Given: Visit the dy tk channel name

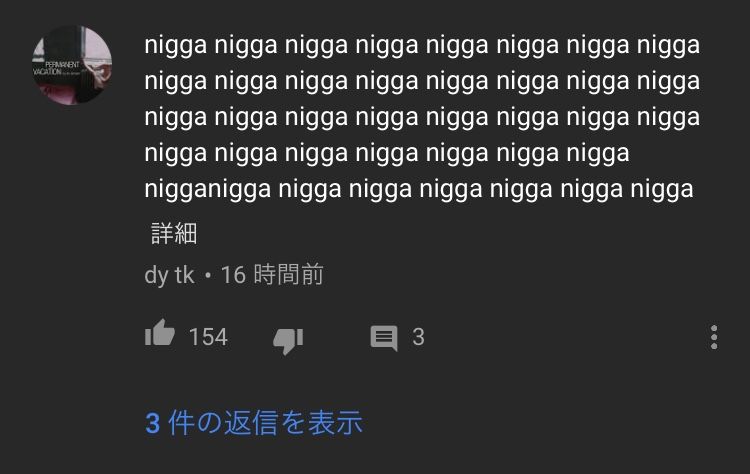Looking at the screenshot, I should pos(169,276).
